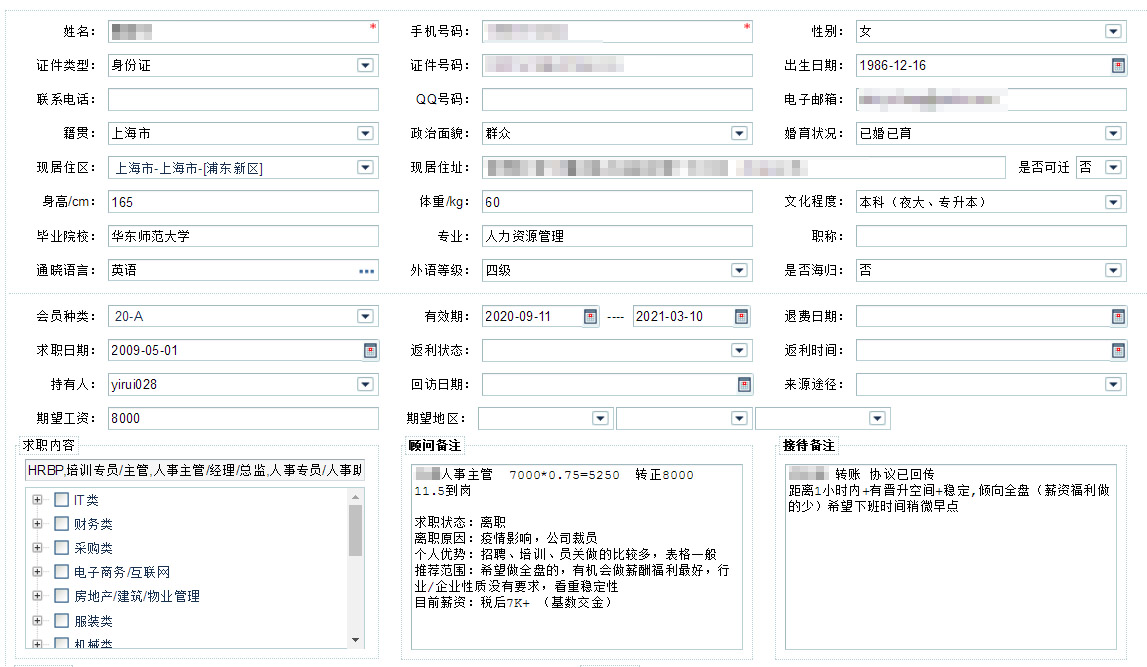Expand the 电子商务/互联网 tree node
The image size is (1147, 667).
(x=37, y=572)
